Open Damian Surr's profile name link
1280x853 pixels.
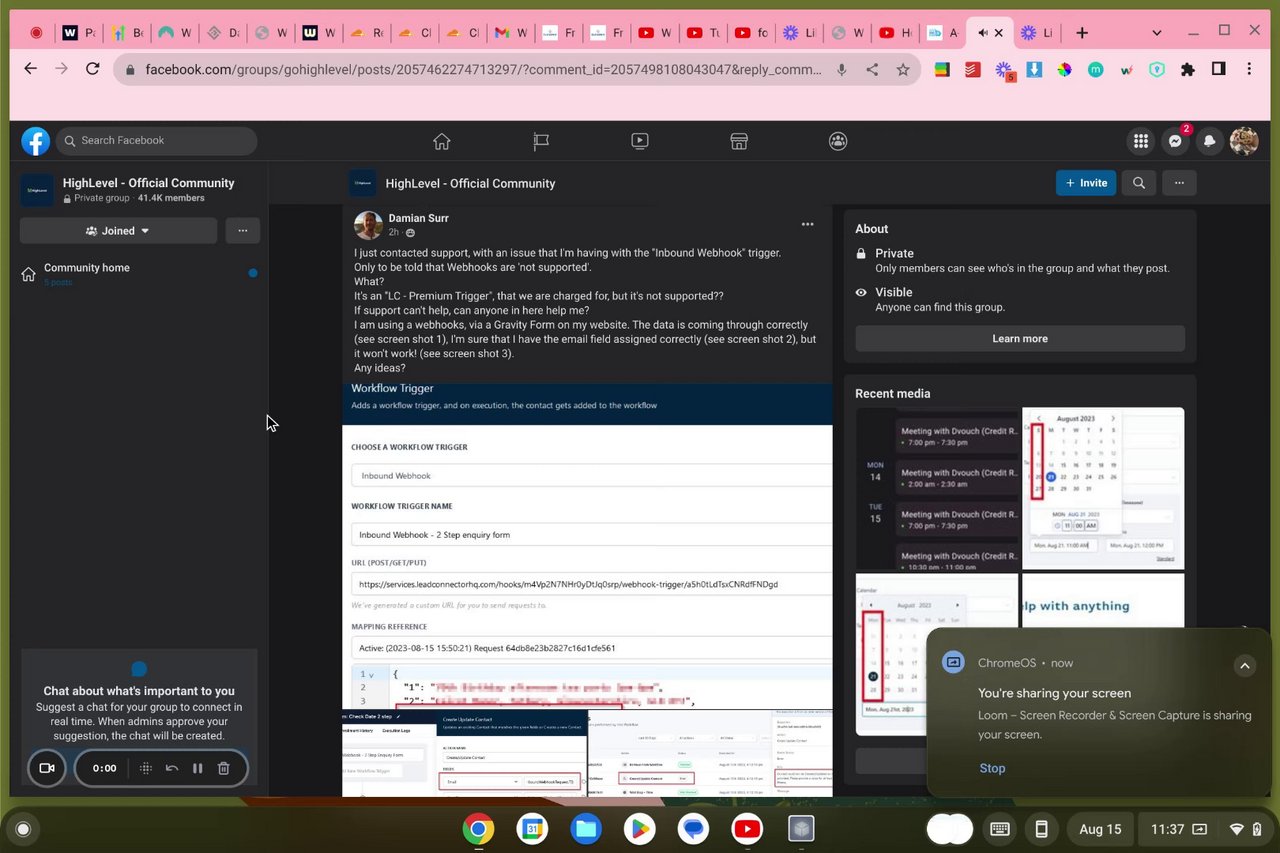[x=419, y=218]
